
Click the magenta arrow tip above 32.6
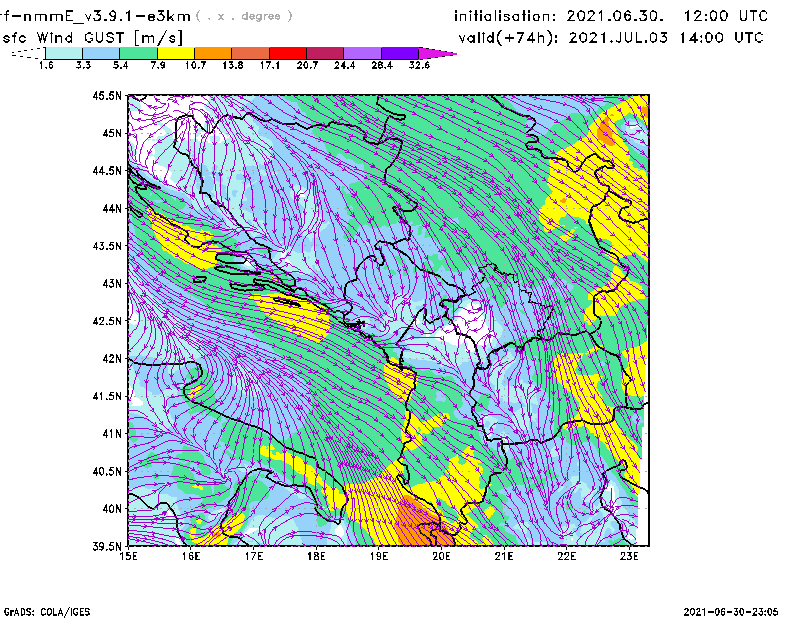coord(437,53)
